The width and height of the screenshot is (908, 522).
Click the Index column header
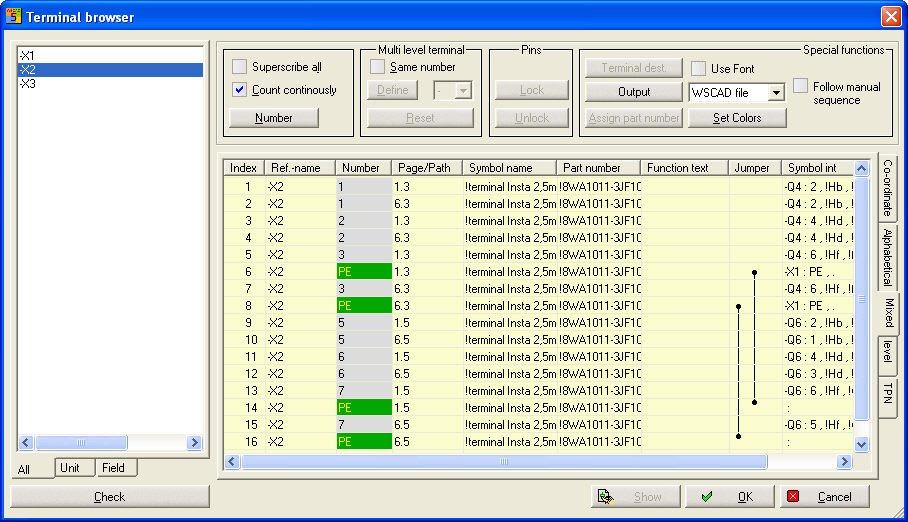tap(244, 168)
